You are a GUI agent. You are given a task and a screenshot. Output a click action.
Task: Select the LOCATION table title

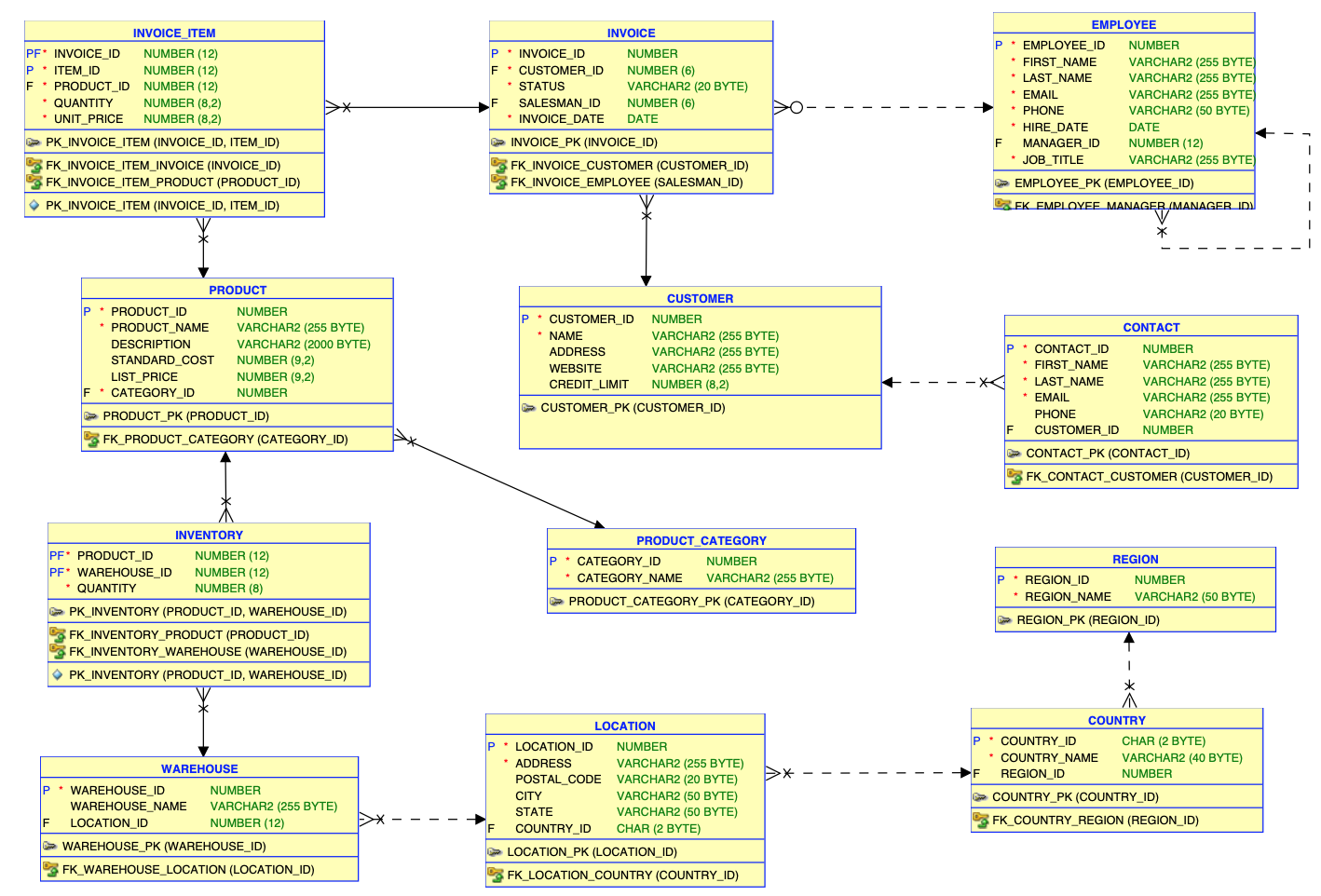[x=624, y=726]
